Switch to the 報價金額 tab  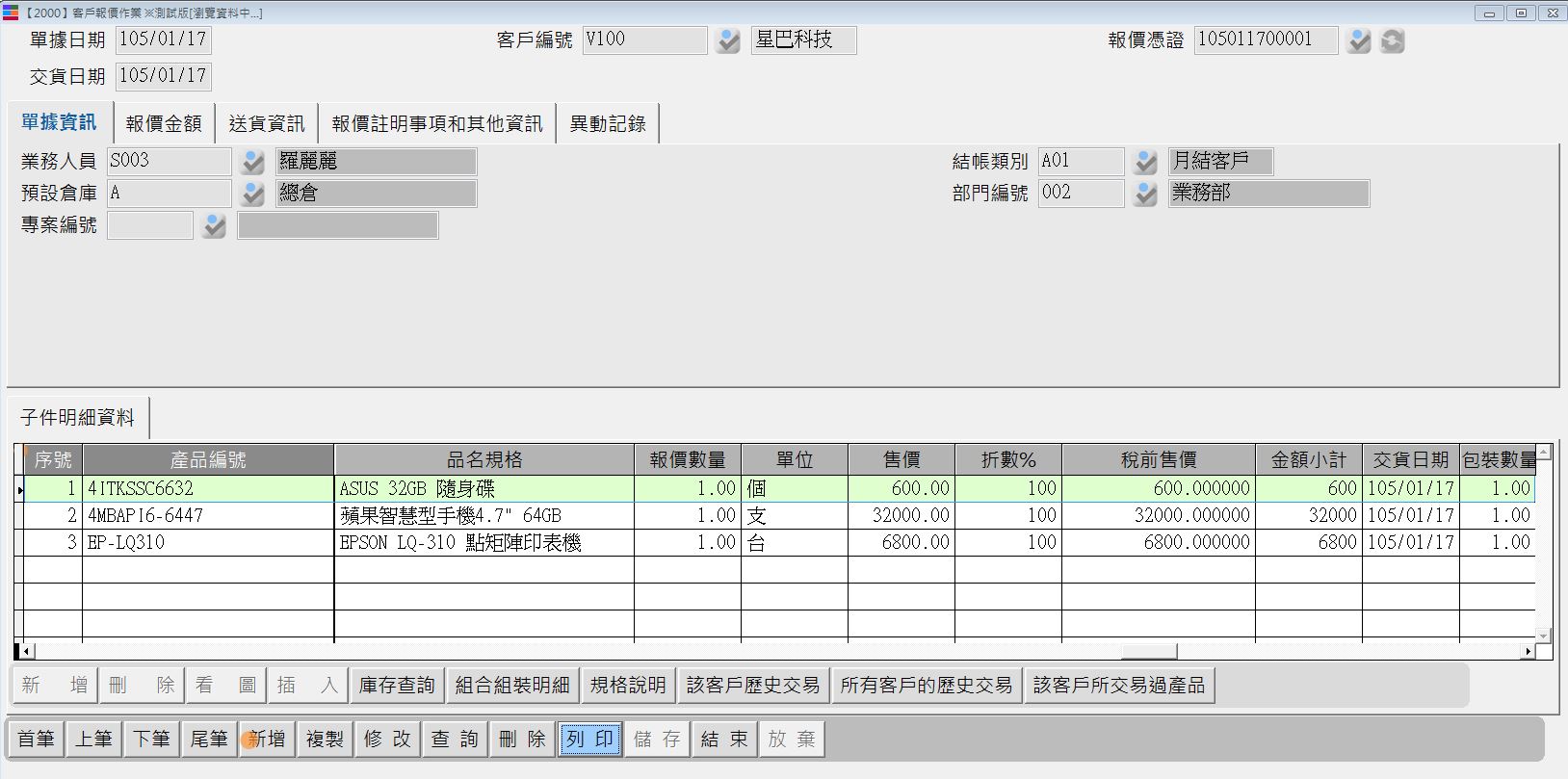point(164,123)
